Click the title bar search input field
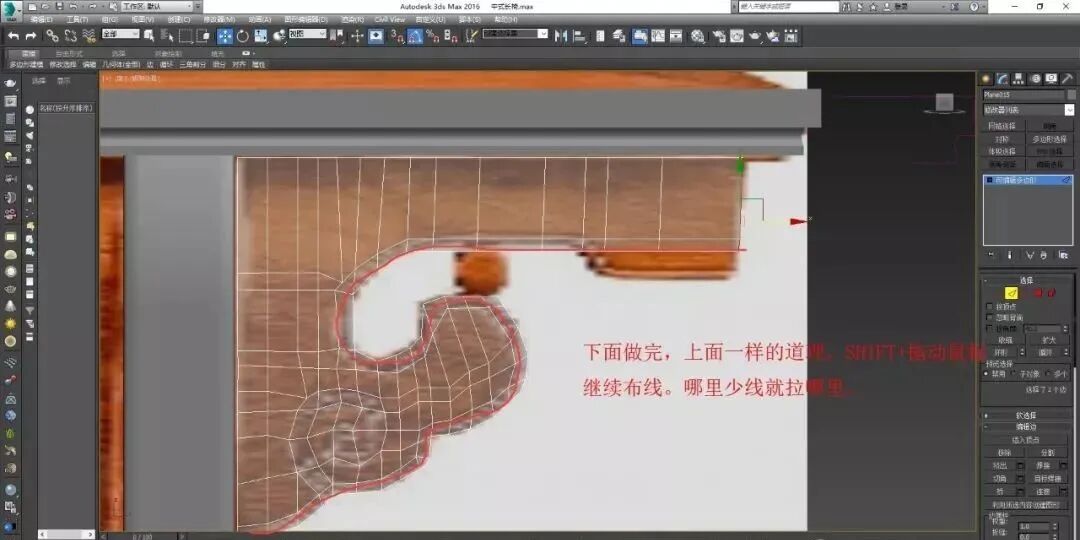Screen dimensions: 1080x540 tap(789, 6)
